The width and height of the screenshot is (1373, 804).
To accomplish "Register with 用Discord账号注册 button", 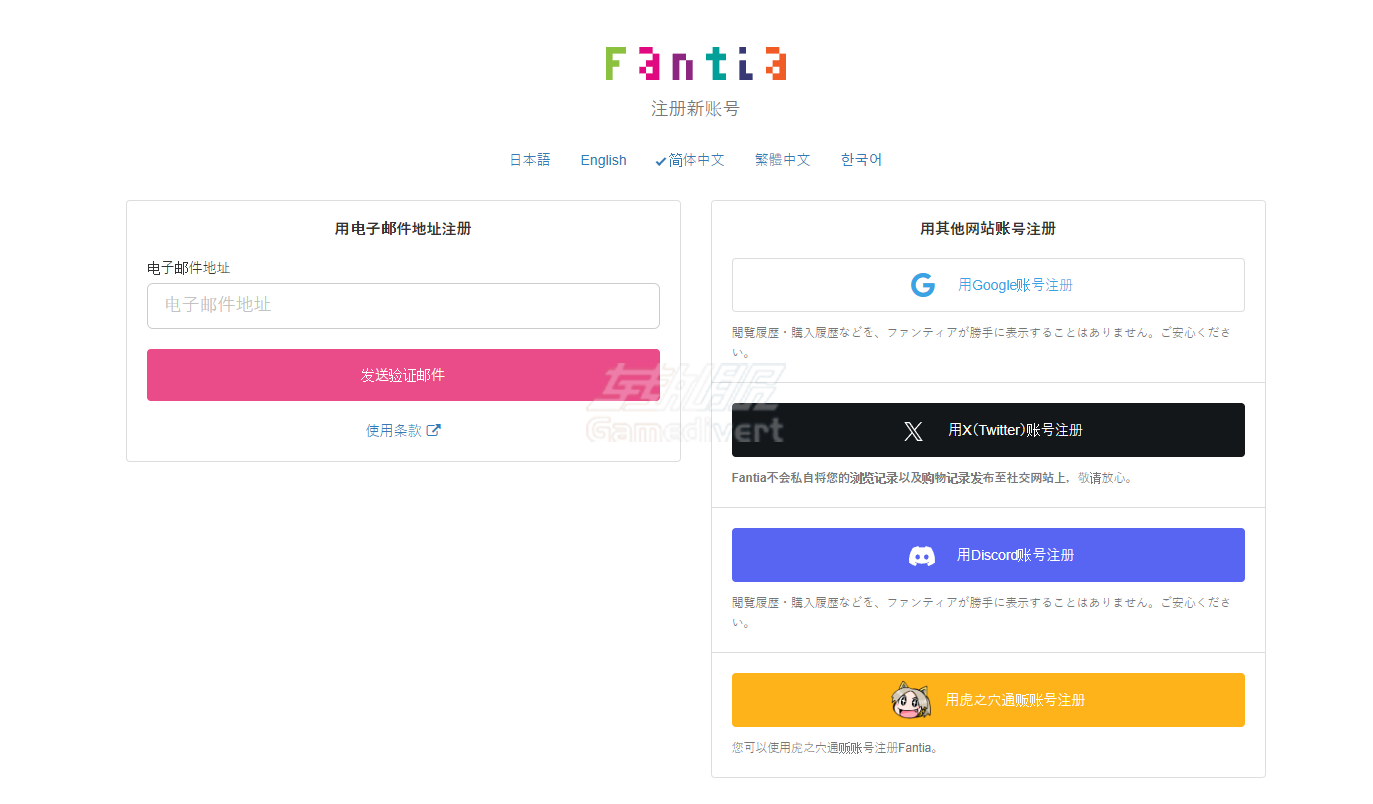I will coord(988,555).
